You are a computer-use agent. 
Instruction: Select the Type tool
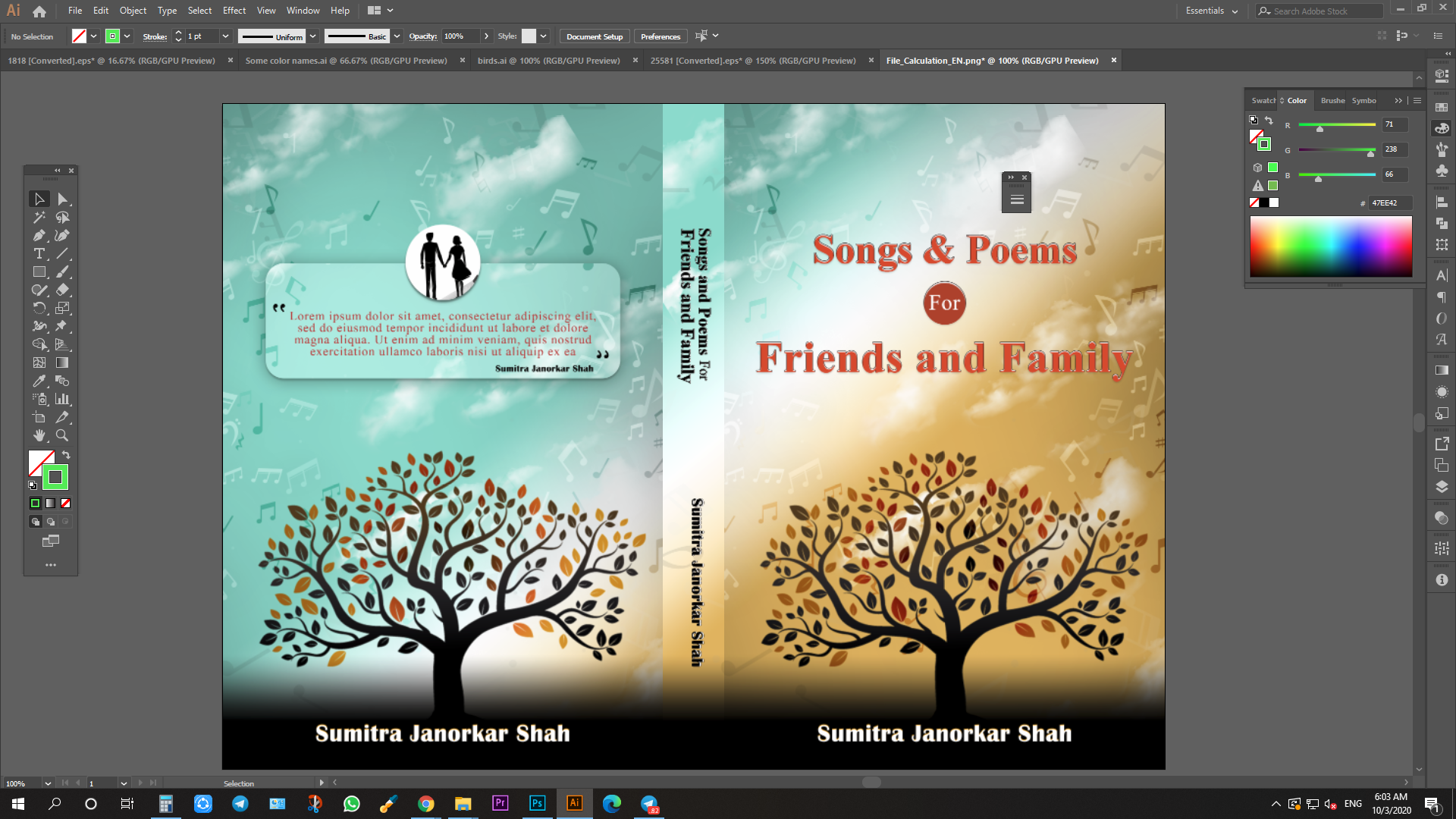pyautogui.click(x=39, y=254)
